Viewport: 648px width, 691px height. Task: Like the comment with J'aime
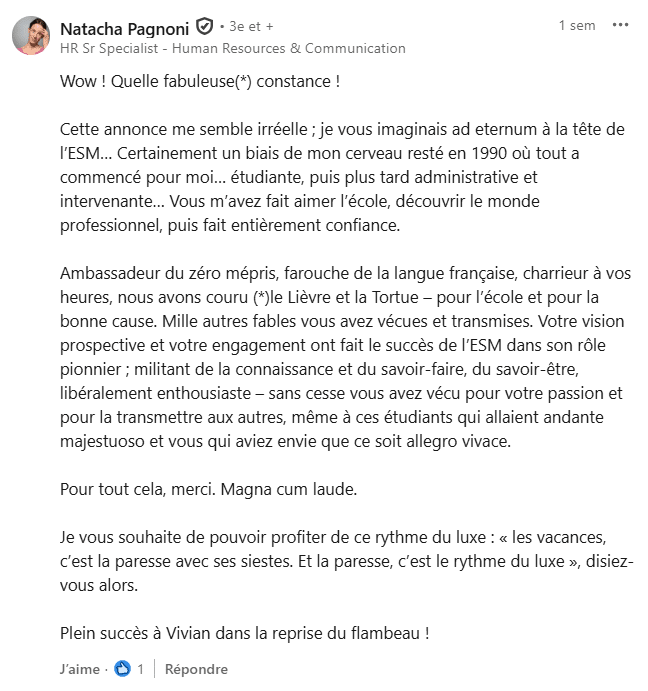[79, 669]
